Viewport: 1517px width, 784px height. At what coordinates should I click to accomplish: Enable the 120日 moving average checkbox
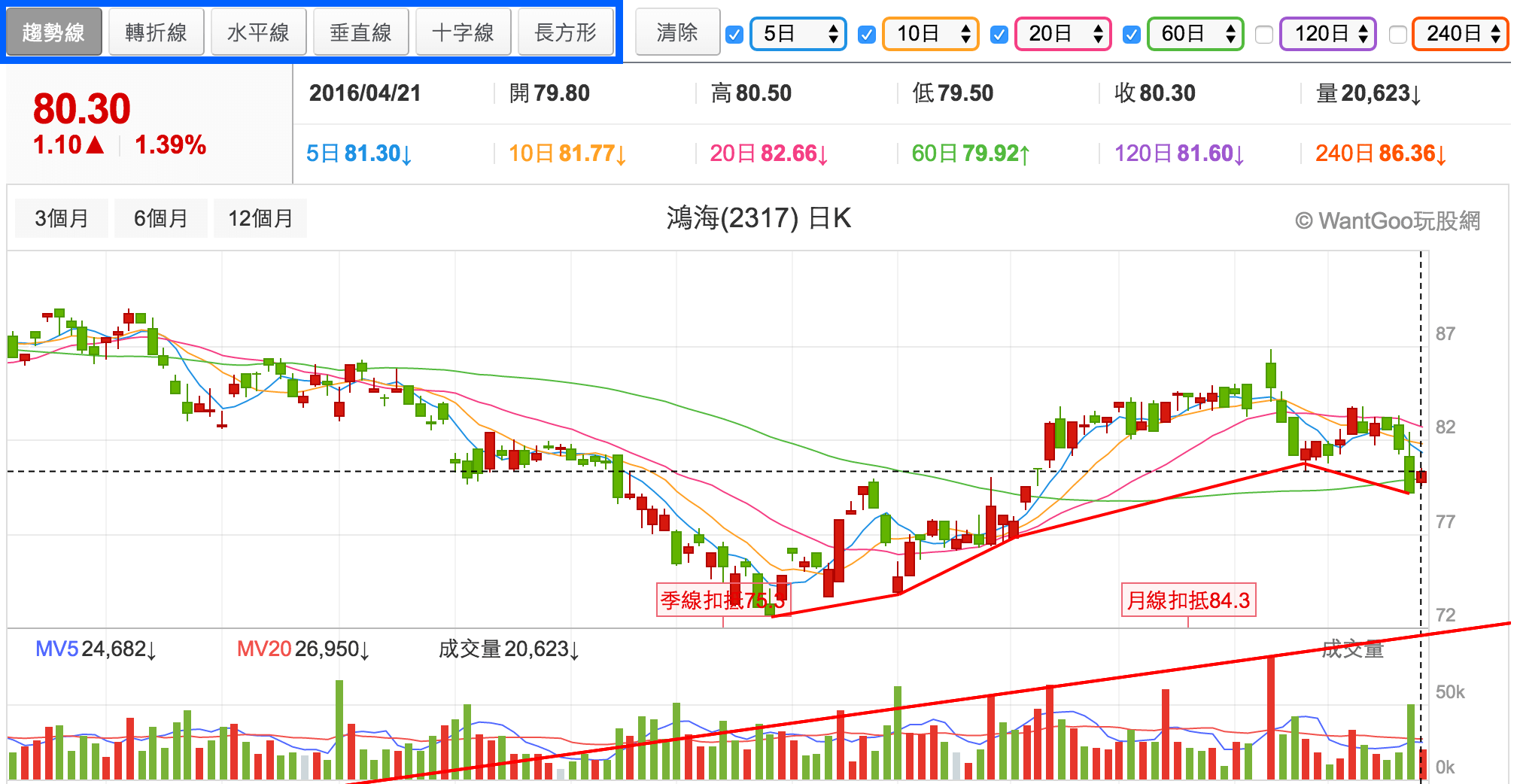(x=1264, y=35)
